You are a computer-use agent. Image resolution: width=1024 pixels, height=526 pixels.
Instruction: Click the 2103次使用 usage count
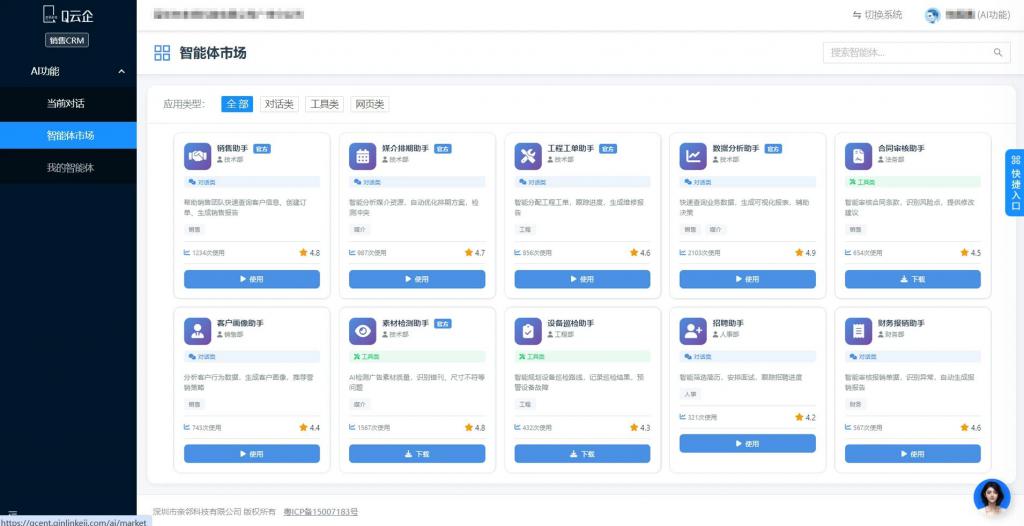coord(699,253)
